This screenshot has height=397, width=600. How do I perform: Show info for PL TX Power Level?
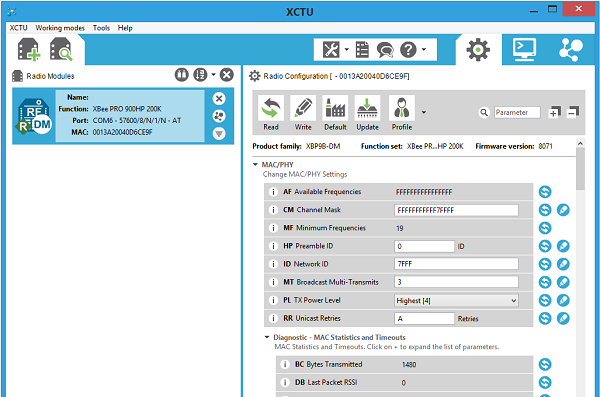pyautogui.click(x=273, y=300)
